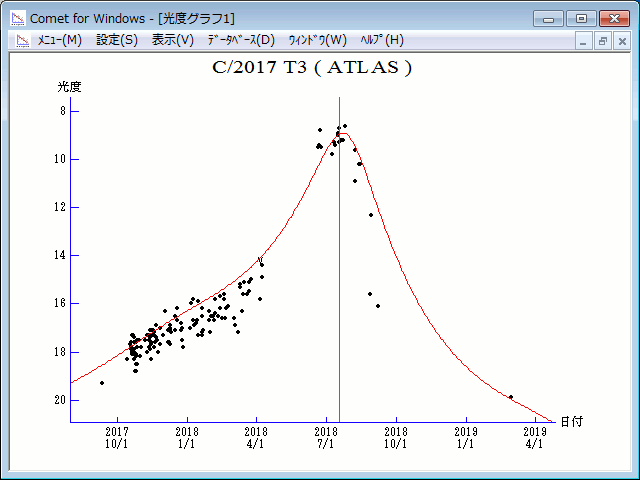640x480 pixels.
Task: Click the Comet for Windows title bar icon
Action: point(17,17)
